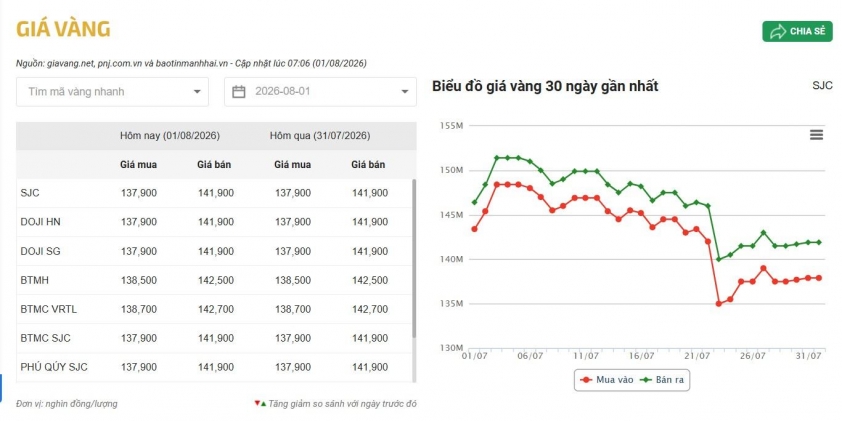
Task: Select the DOJI HN row
Action: [x=214, y=222]
